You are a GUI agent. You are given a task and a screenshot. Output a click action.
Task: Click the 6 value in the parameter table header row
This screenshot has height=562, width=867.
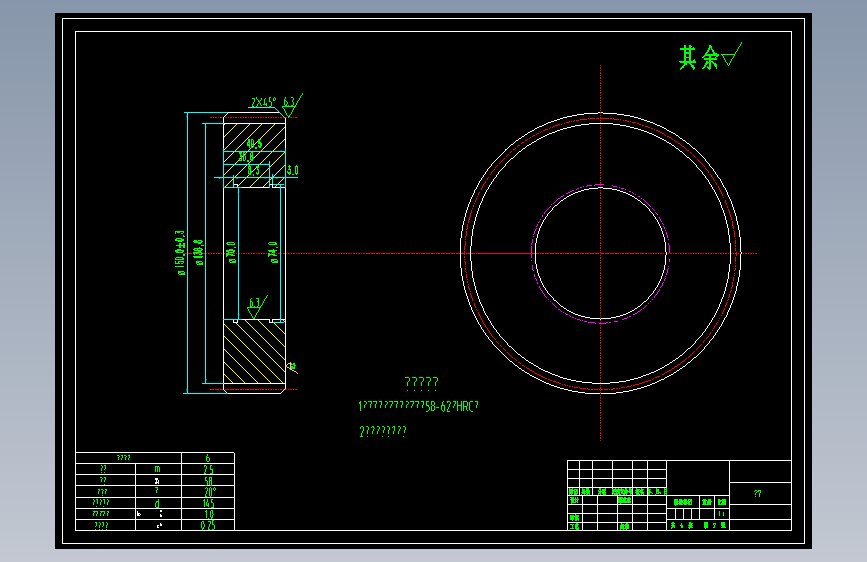pyautogui.click(x=208, y=458)
